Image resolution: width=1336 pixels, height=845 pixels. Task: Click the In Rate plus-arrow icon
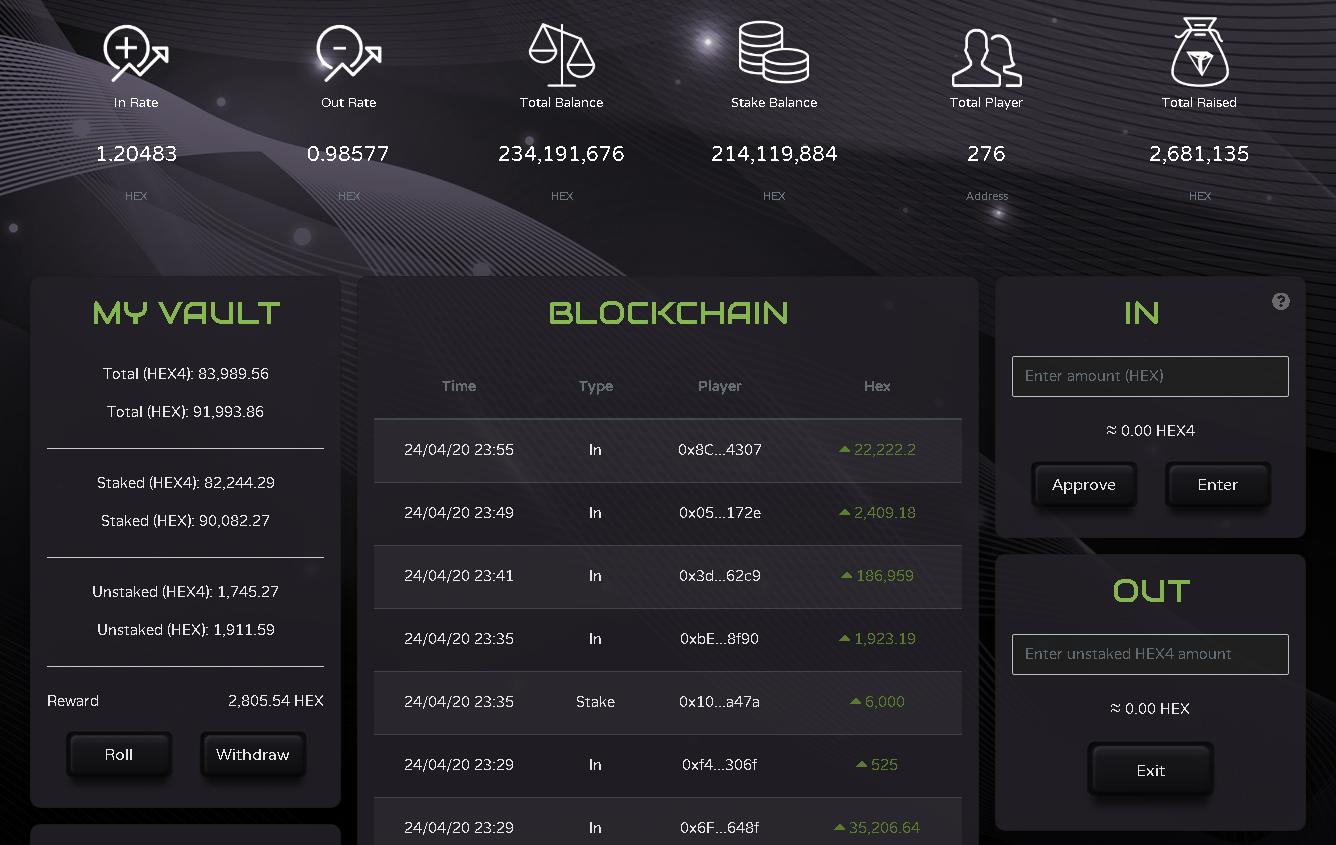coord(136,54)
